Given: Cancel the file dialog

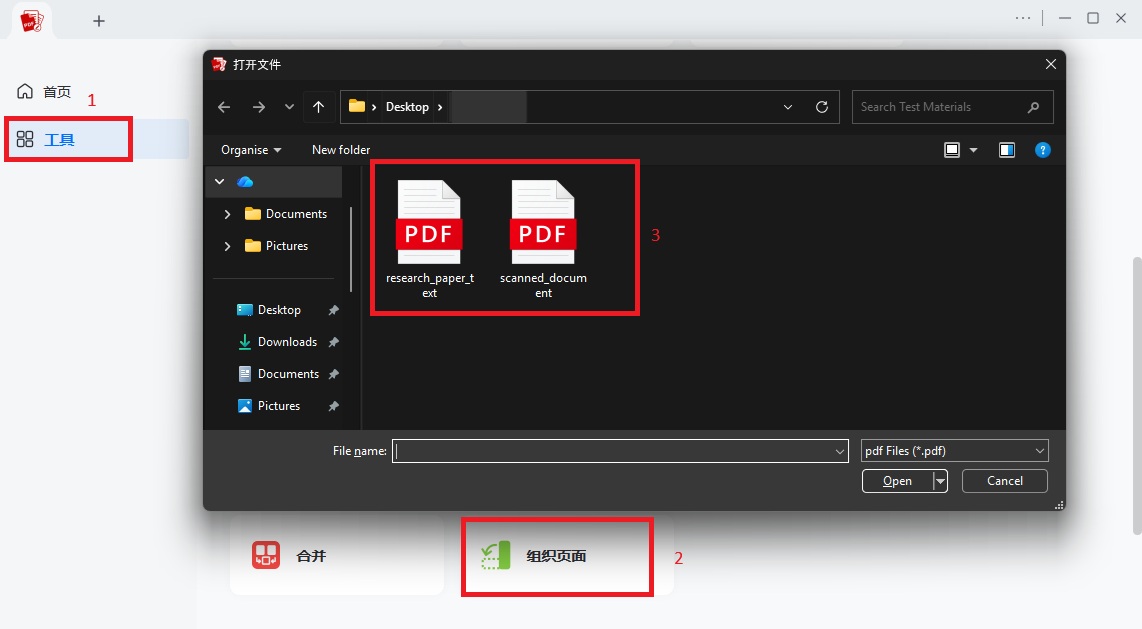Looking at the screenshot, I should click(1004, 481).
